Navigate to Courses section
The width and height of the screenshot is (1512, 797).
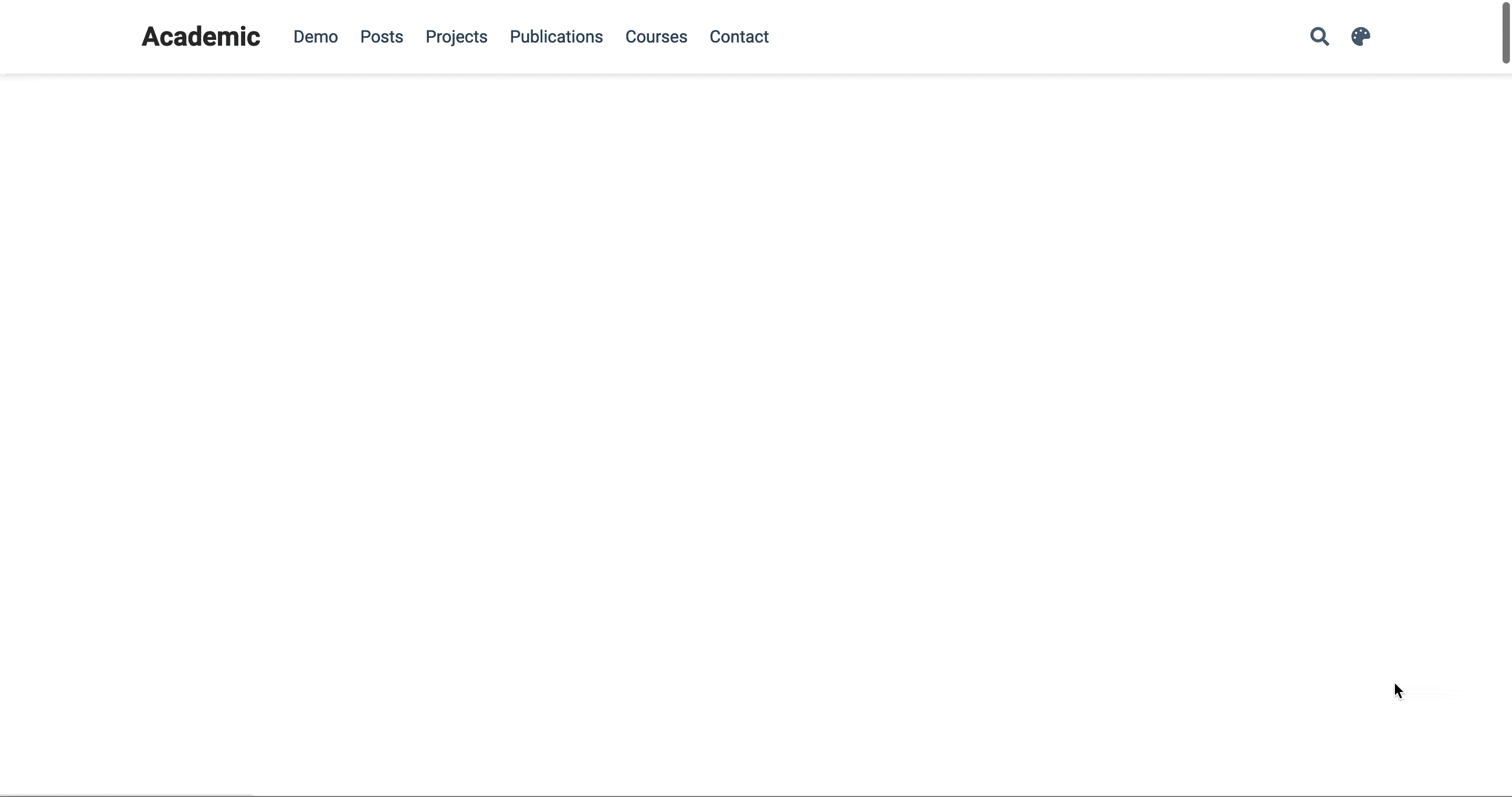tap(656, 36)
